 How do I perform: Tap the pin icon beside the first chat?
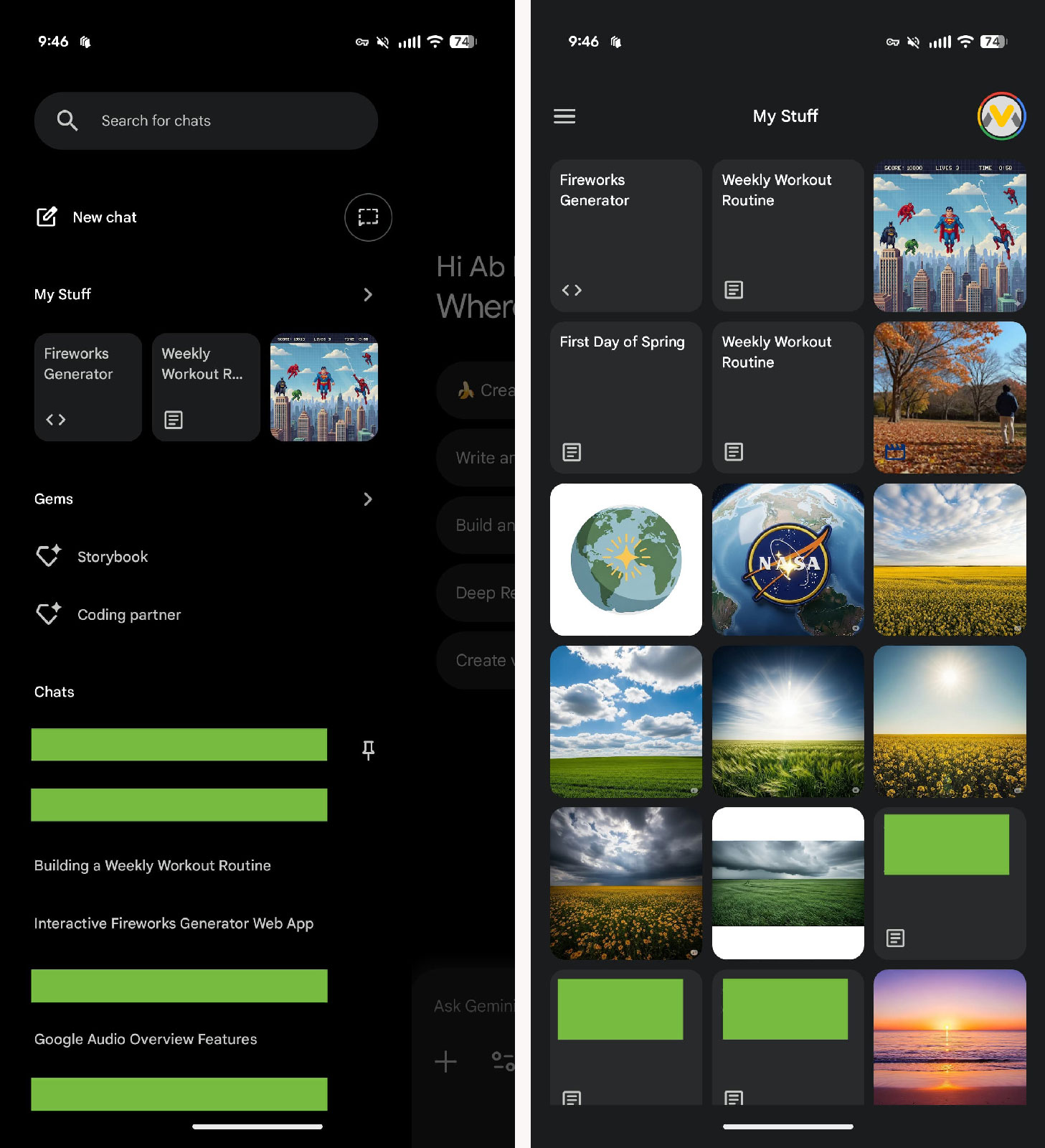coord(368,750)
